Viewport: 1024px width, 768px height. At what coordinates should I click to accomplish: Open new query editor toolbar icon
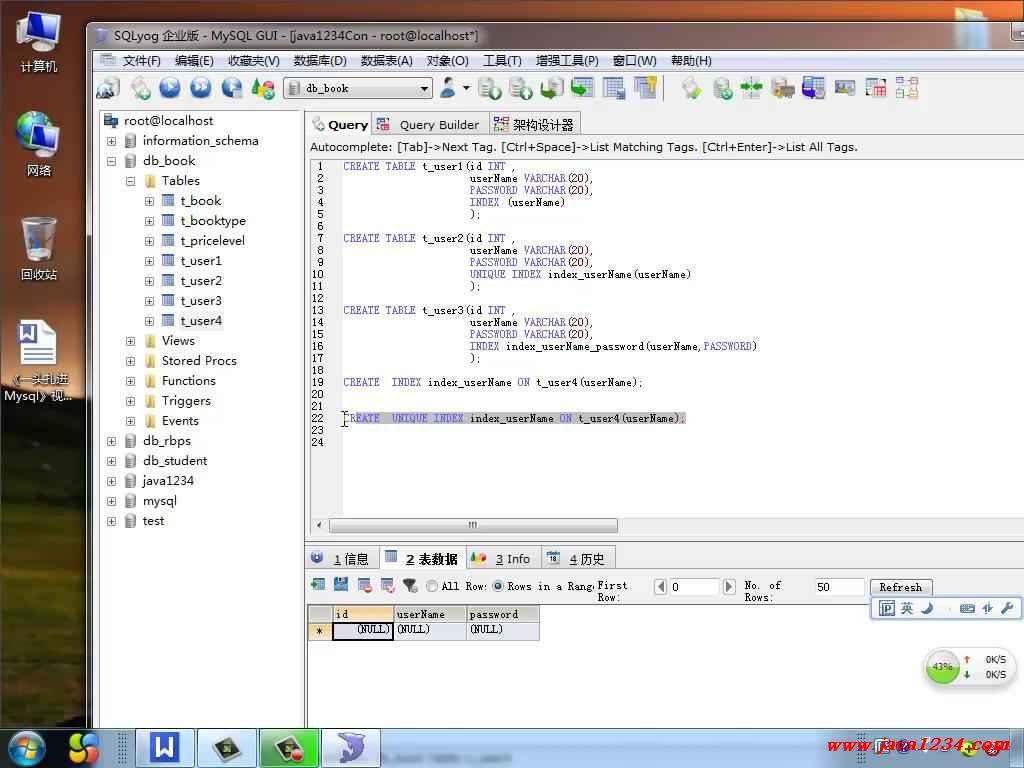coord(140,88)
